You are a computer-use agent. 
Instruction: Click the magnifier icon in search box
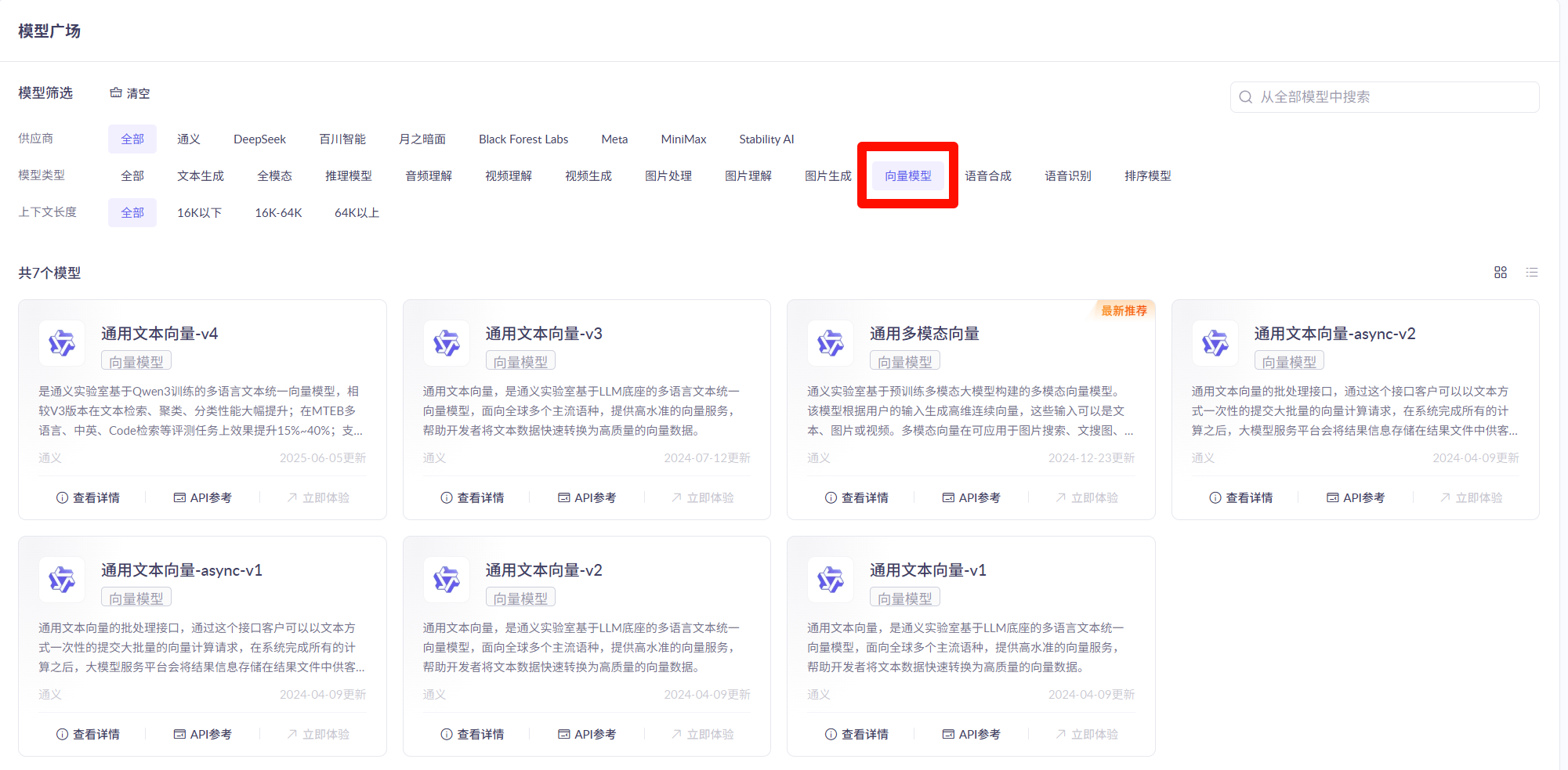tap(1245, 97)
